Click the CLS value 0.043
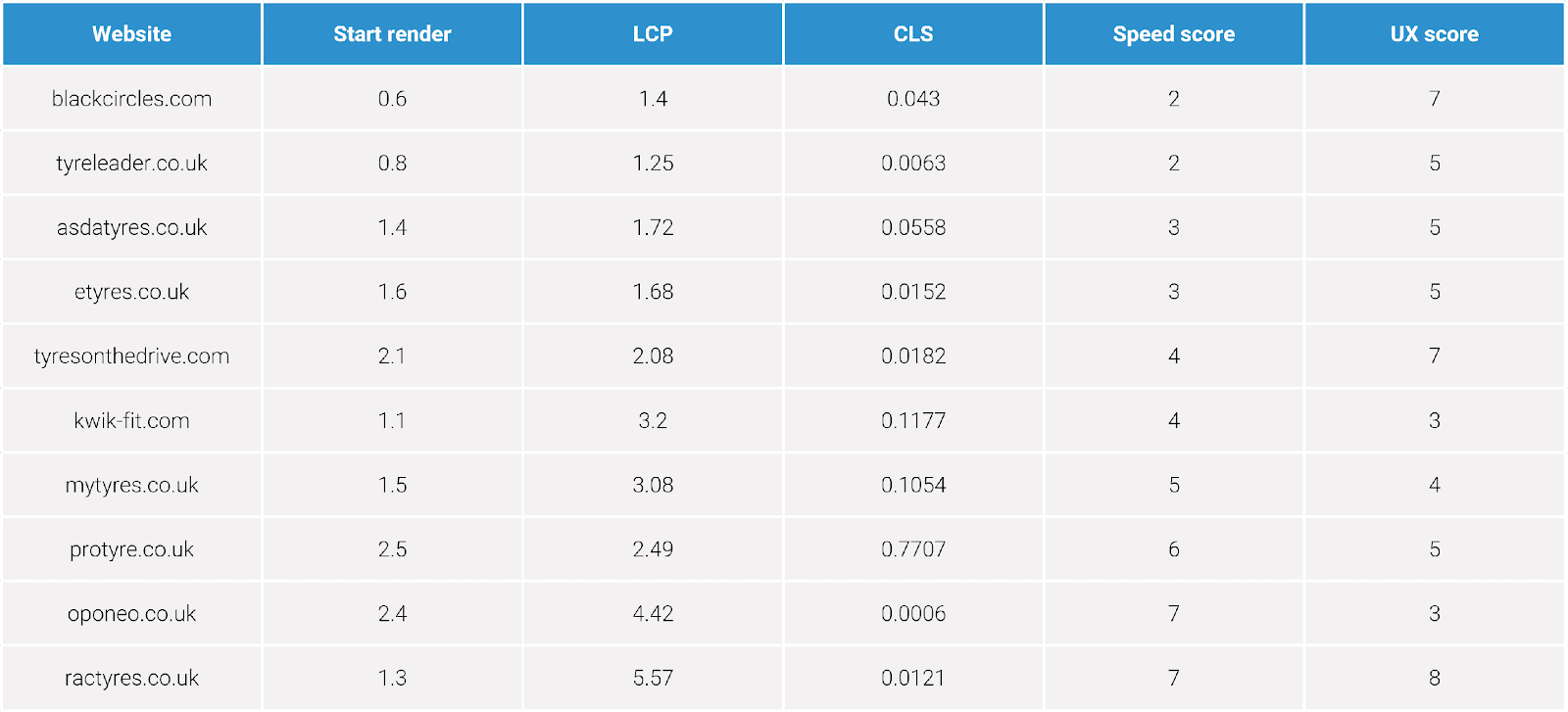This screenshot has width=1568, height=712. tap(913, 99)
